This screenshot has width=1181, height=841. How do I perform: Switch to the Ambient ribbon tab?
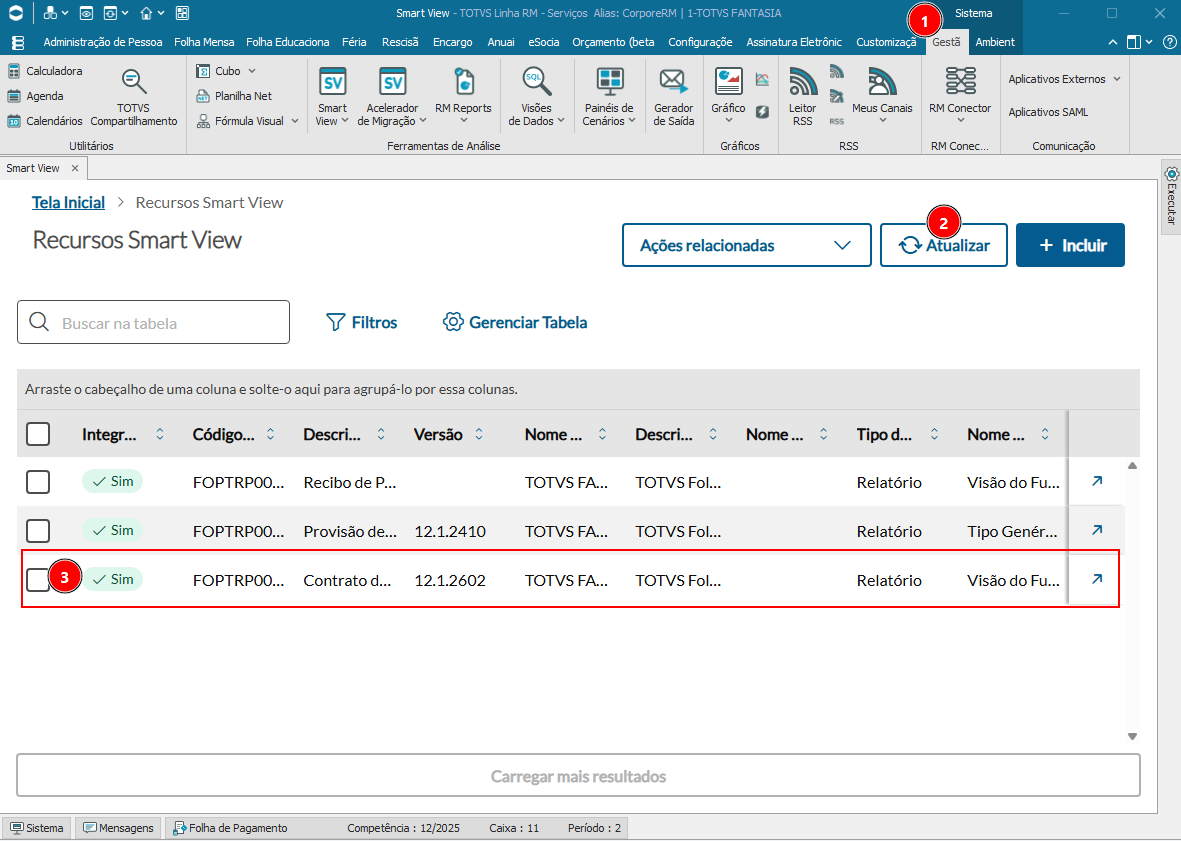point(995,42)
